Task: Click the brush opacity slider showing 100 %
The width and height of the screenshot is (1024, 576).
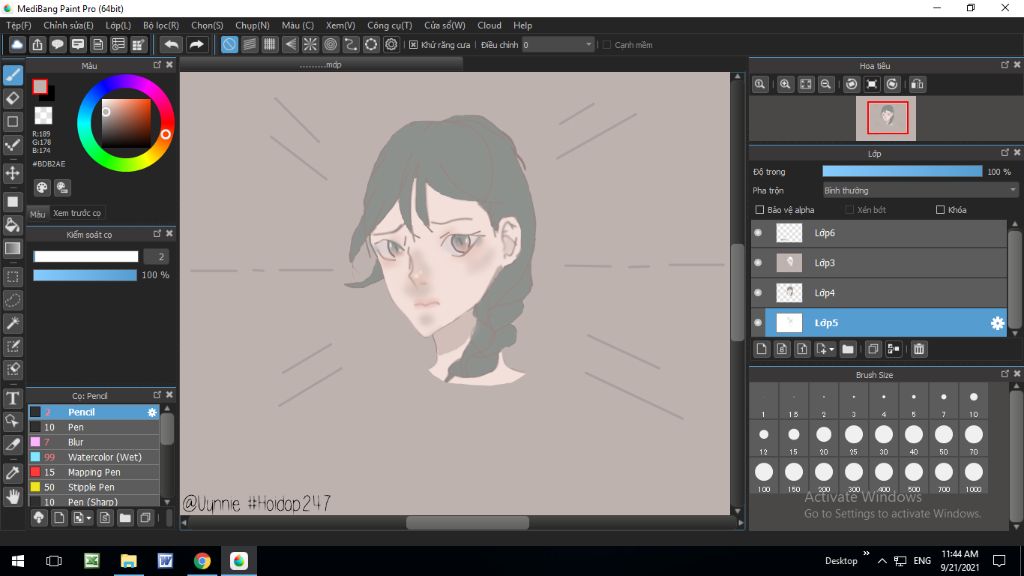Action: click(x=85, y=276)
